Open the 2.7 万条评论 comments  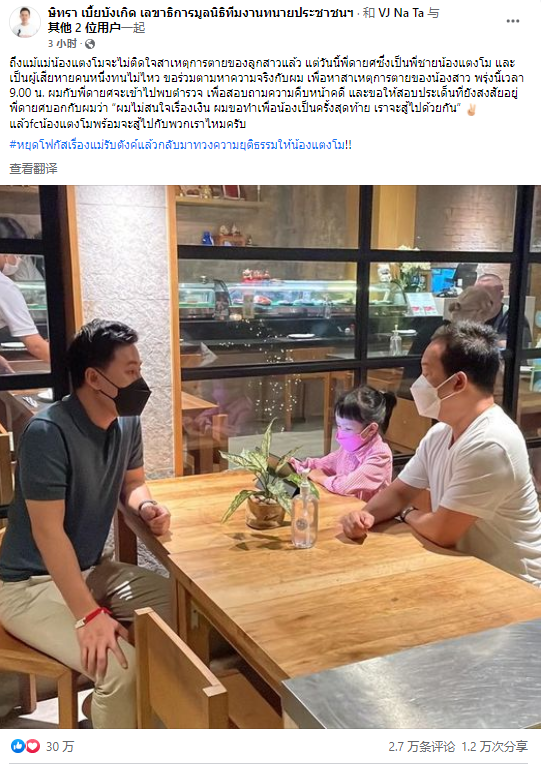421,746
